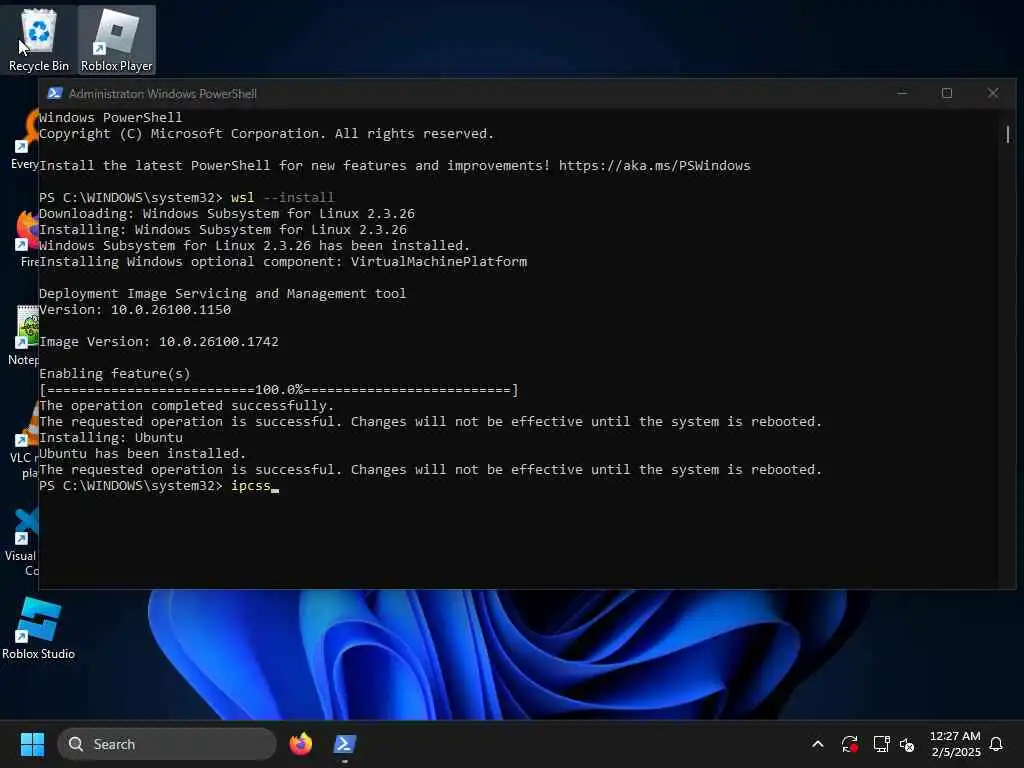Select the Everything desktop shortcut
This screenshot has width=1024, height=768.
tap(26, 138)
